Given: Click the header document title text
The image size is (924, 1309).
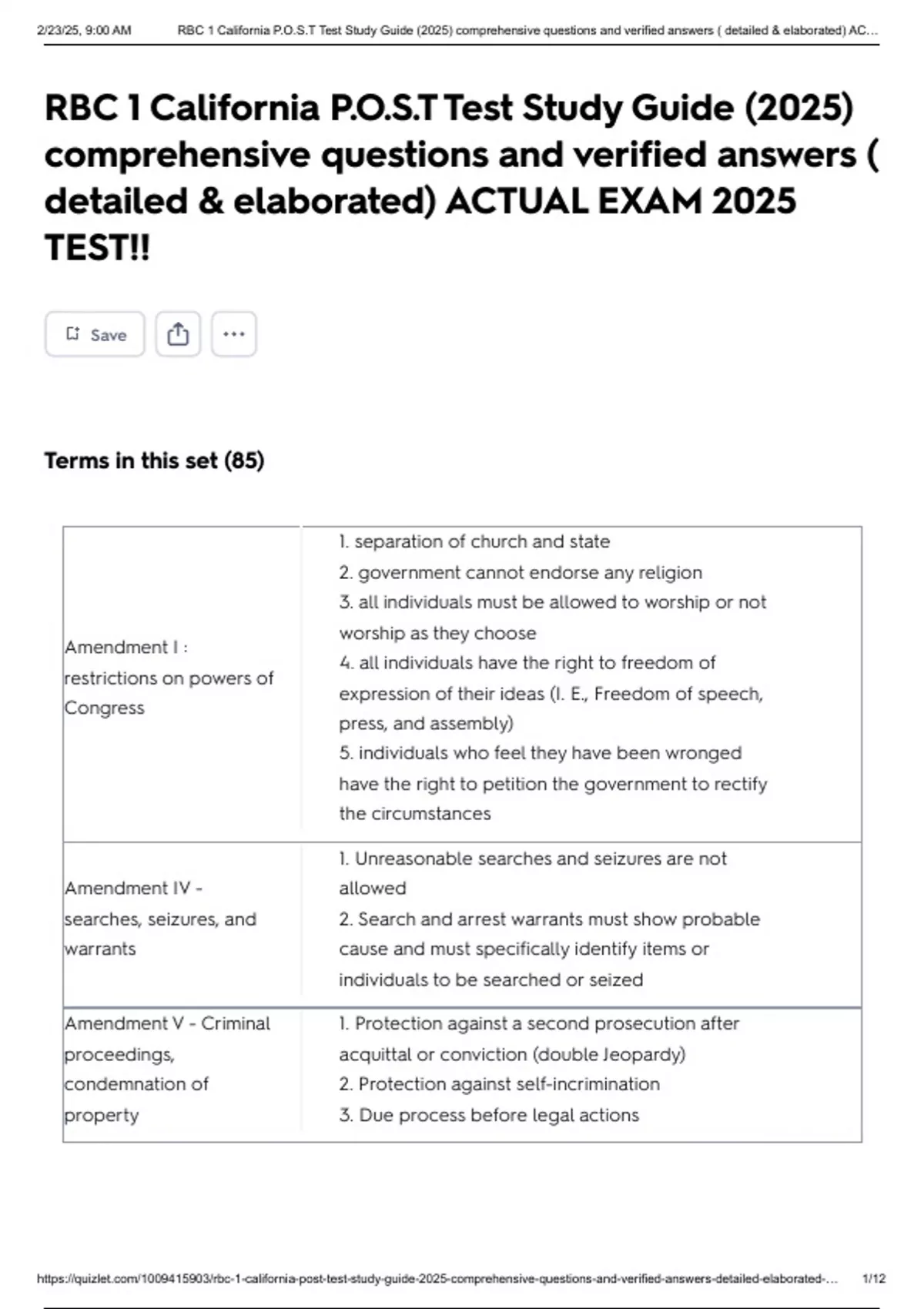Looking at the screenshot, I should (527, 31).
